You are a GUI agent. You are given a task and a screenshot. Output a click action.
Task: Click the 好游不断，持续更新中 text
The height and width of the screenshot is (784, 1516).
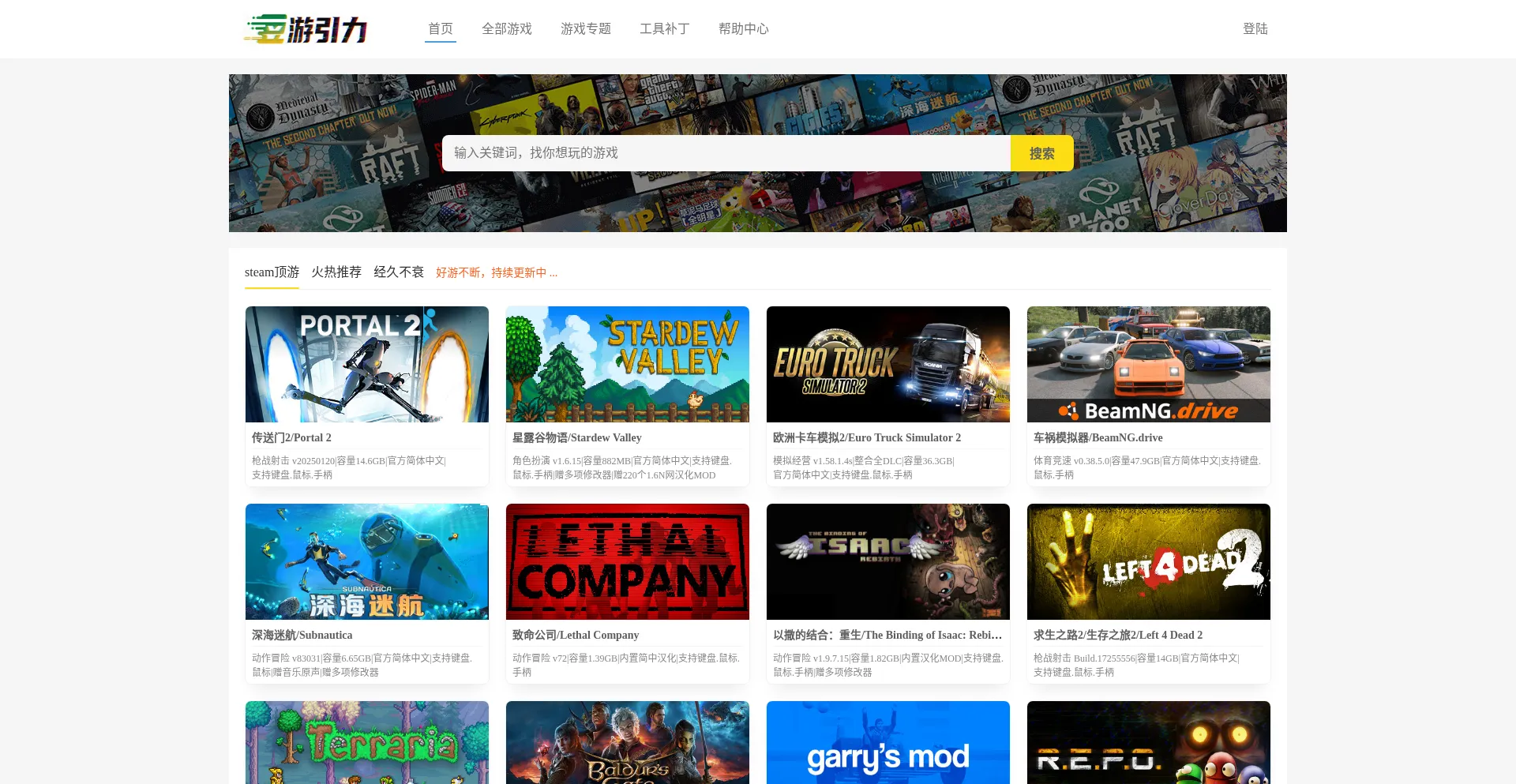(497, 272)
